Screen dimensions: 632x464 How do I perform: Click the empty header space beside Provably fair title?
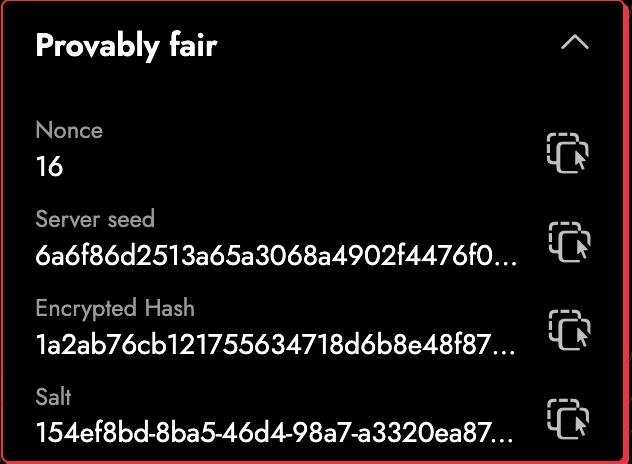[x=387, y=44]
